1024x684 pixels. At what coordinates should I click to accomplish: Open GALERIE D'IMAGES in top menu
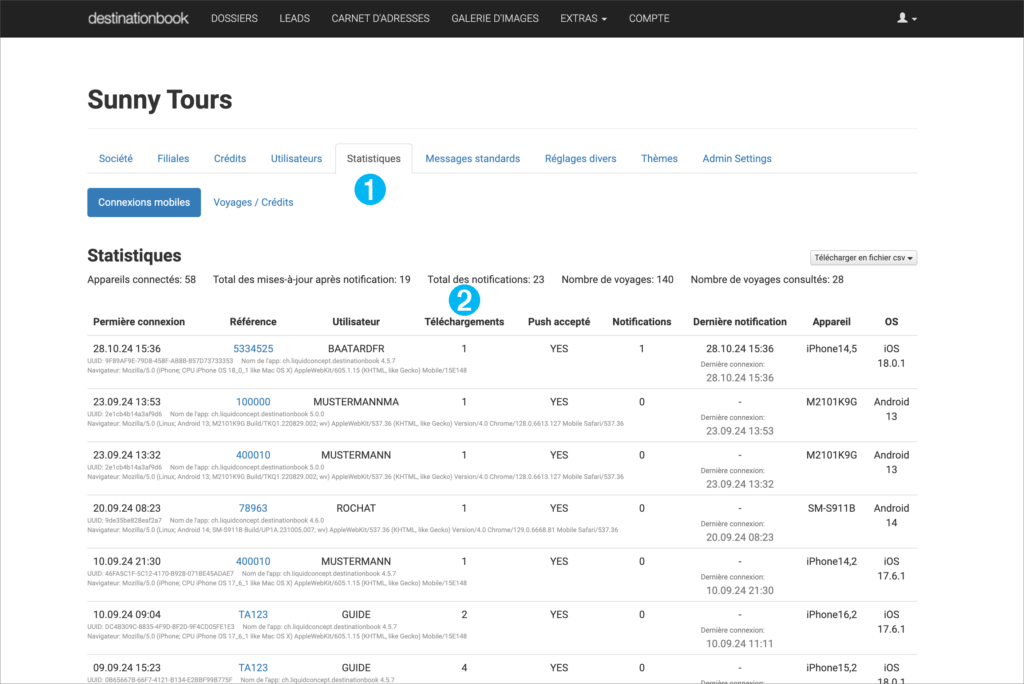coord(494,18)
